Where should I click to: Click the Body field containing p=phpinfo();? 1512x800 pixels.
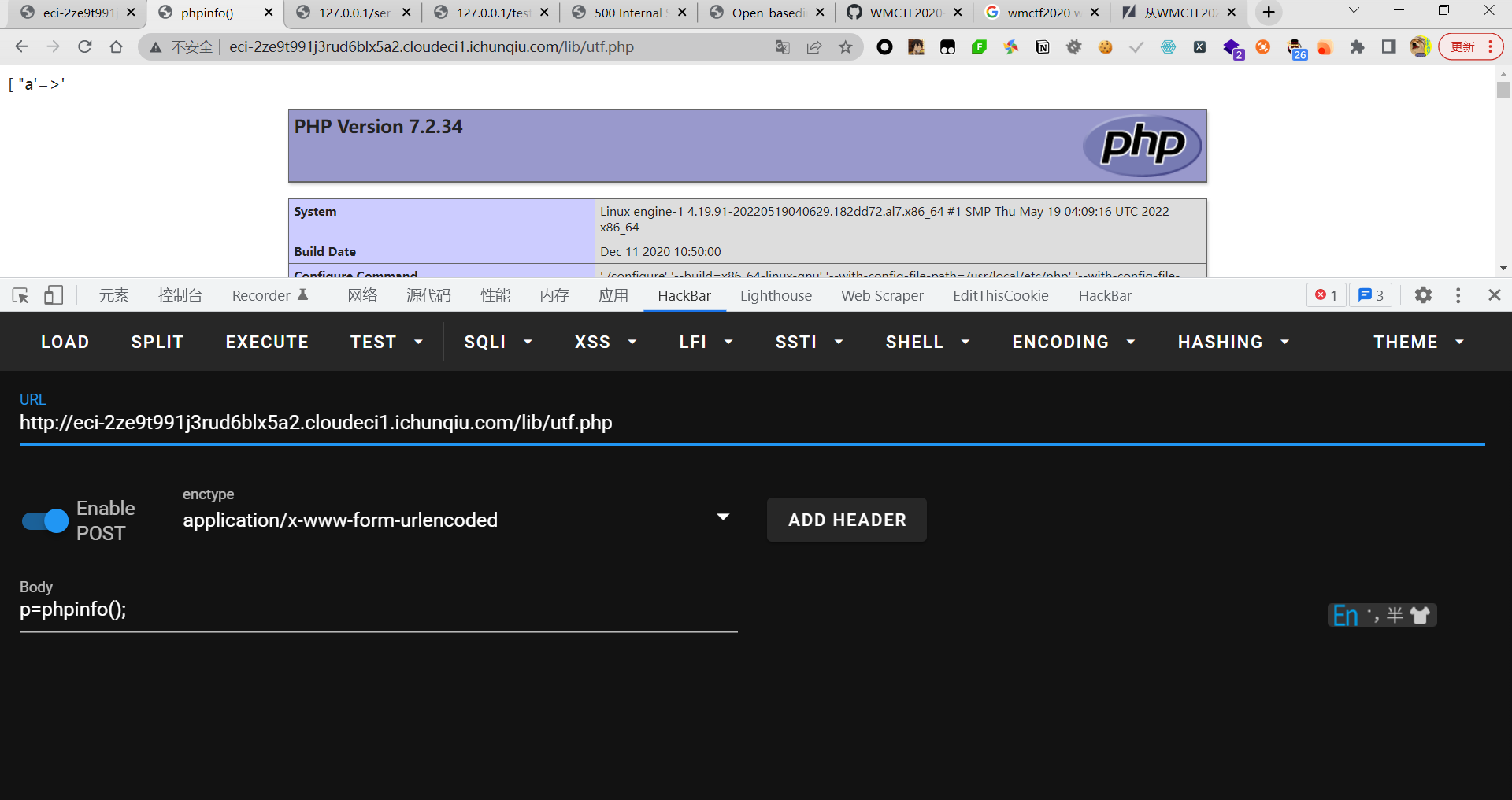click(x=378, y=610)
